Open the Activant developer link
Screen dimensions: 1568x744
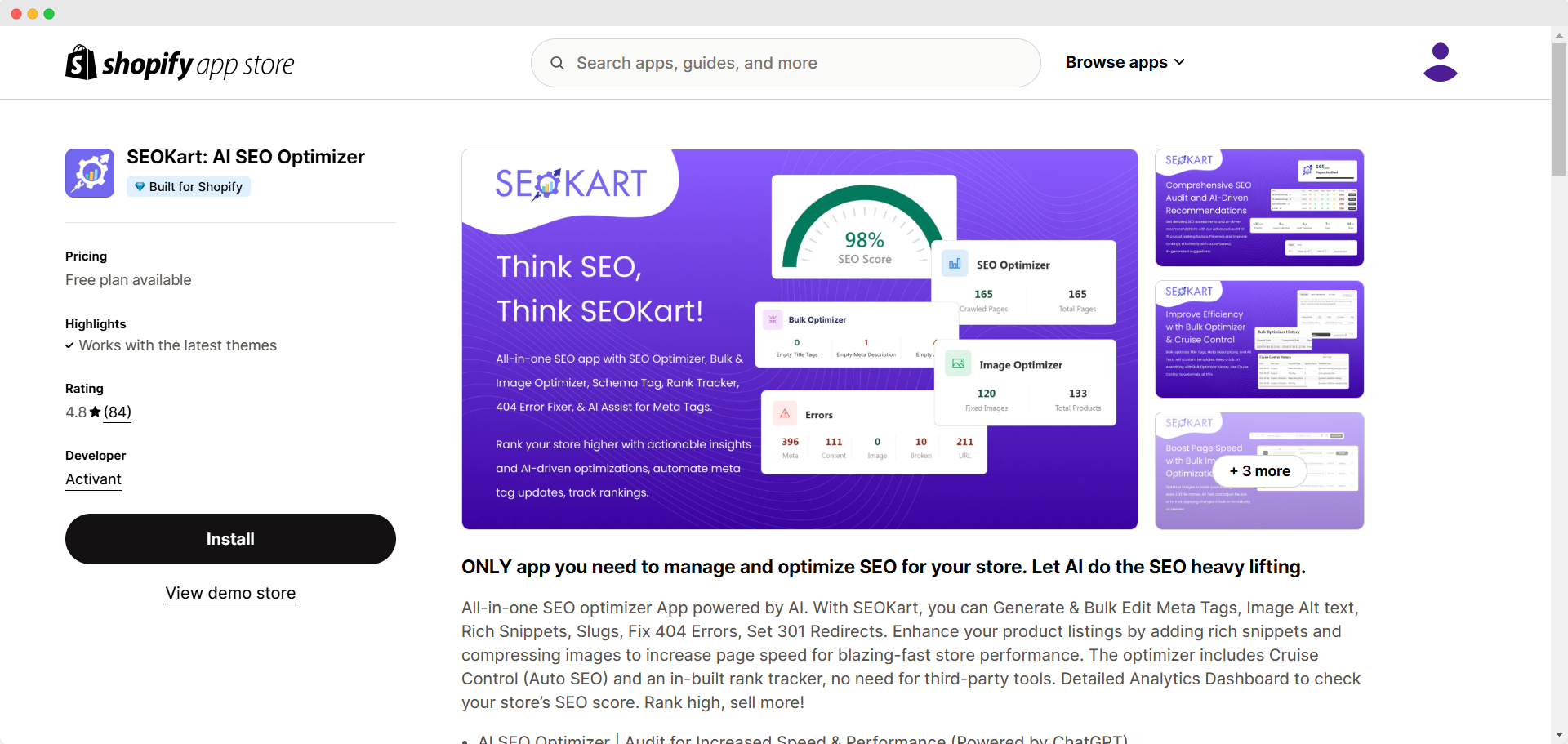click(x=93, y=479)
